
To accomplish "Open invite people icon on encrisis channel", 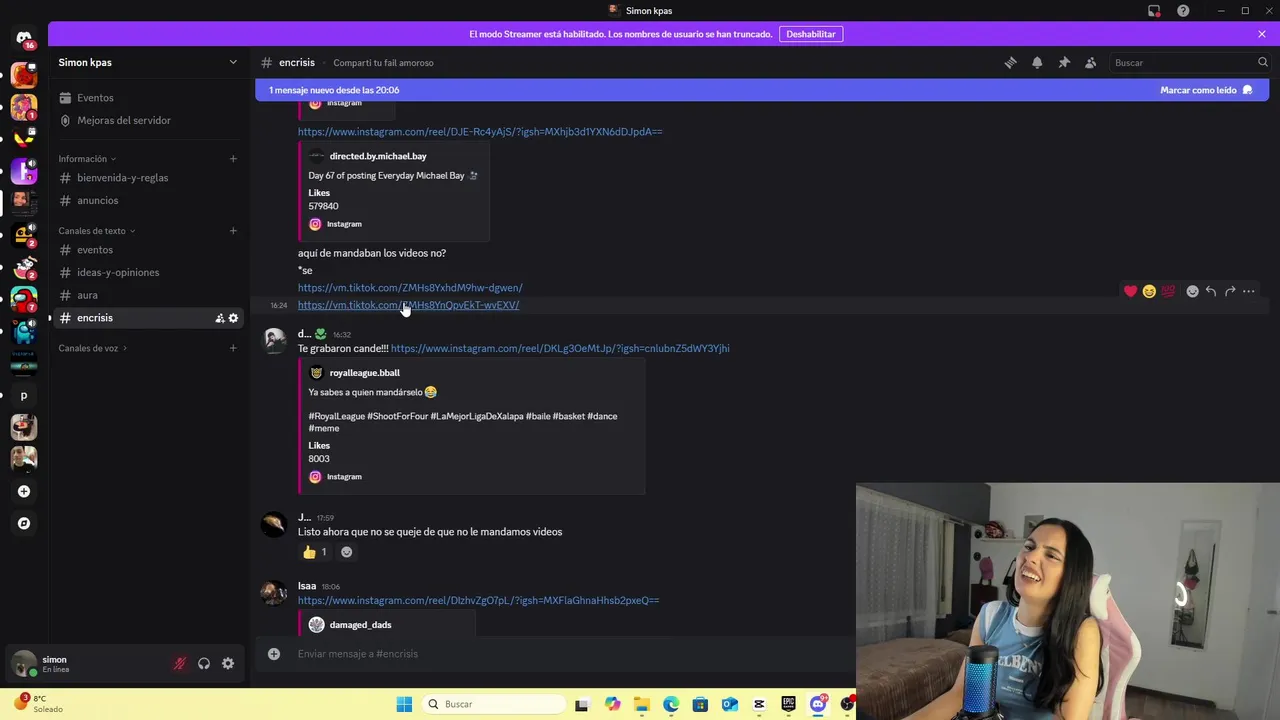I will [219, 318].
